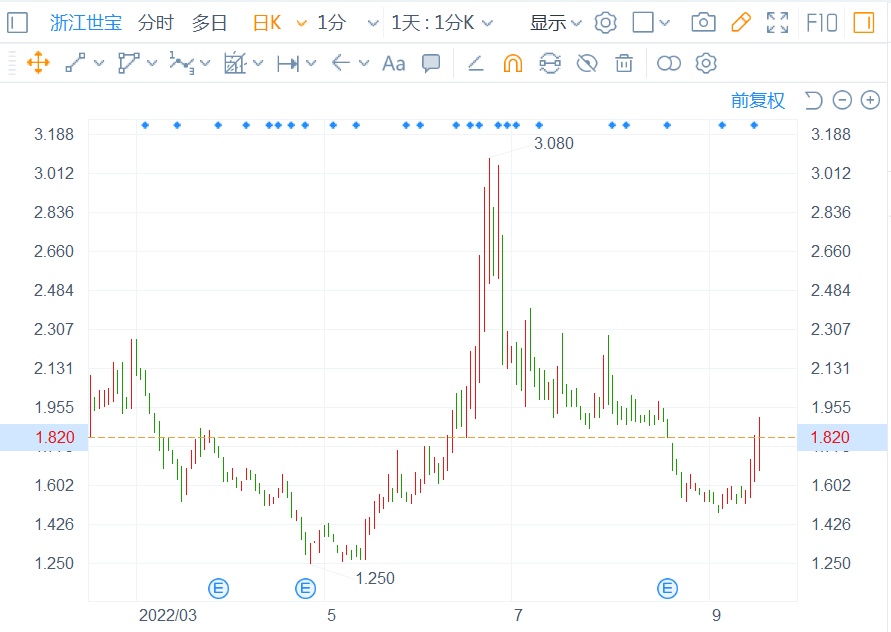Click the 3.080 high price label
Image resolution: width=891 pixels, height=632 pixels.
pyautogui.click(x=553, y=143)
